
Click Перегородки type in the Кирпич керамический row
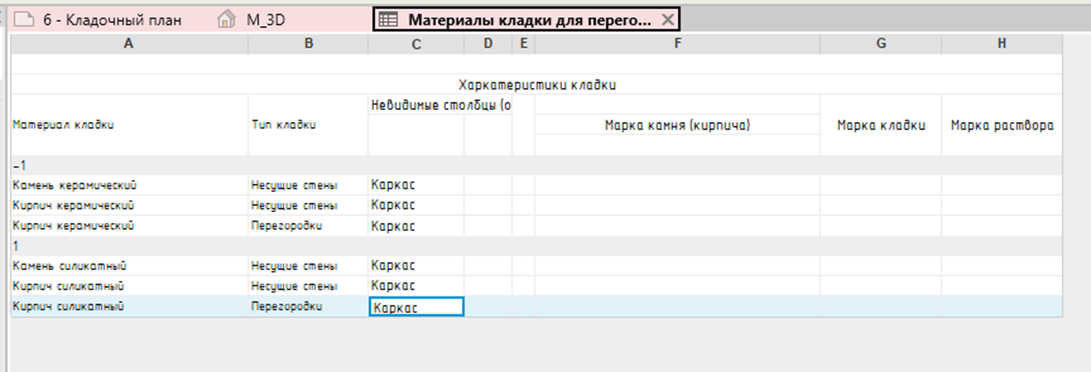[308, 226]
